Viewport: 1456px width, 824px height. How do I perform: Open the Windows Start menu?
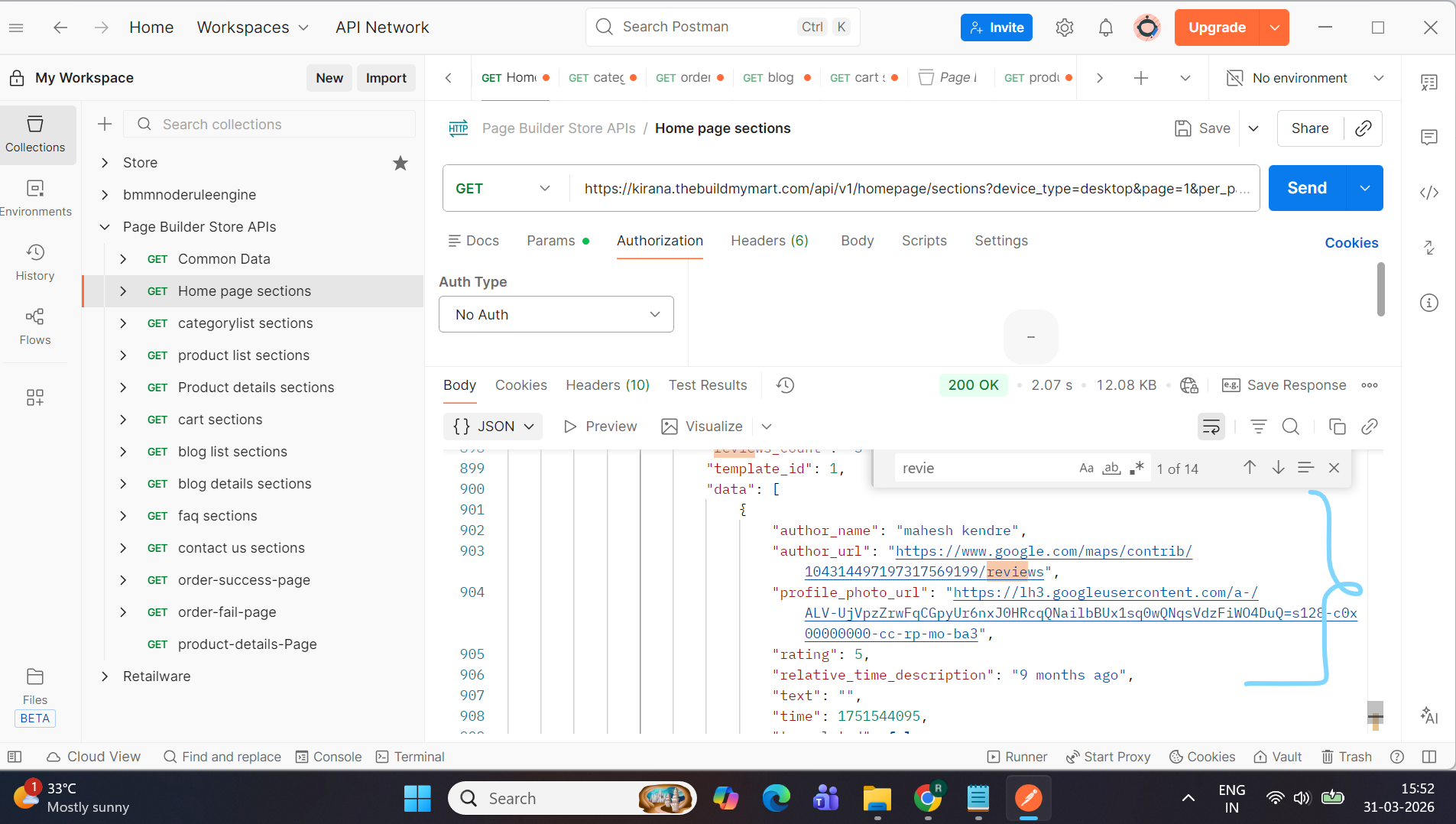(x=417, y=799)
